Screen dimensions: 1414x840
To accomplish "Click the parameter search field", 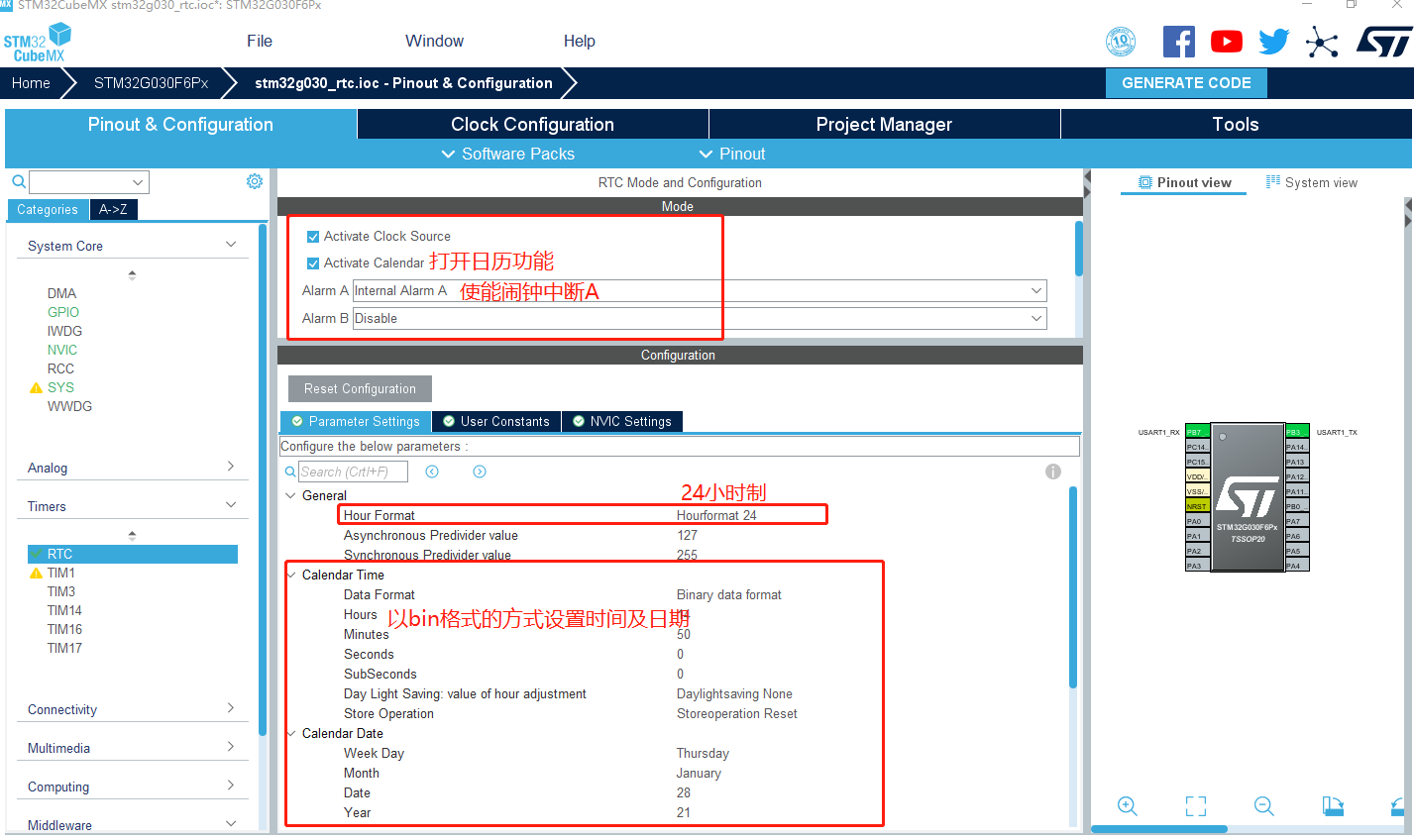I will coord(353,471).
